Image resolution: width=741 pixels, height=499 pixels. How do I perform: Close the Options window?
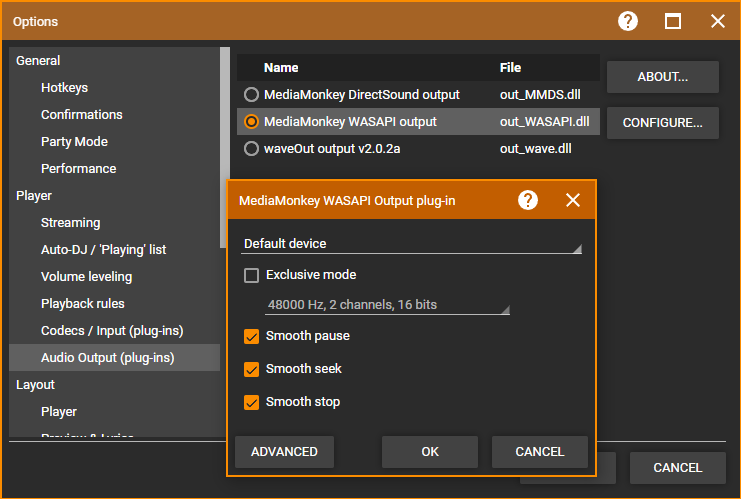717,21
